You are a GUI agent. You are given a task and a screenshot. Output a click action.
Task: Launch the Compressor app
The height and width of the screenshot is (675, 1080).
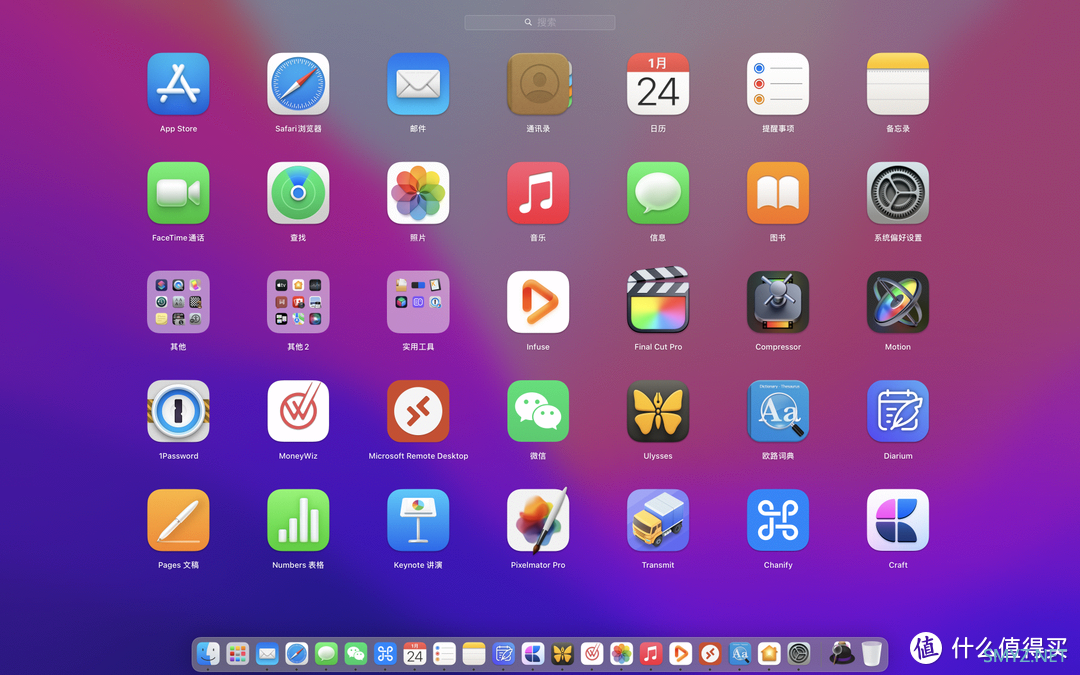(x=778, y=302)
